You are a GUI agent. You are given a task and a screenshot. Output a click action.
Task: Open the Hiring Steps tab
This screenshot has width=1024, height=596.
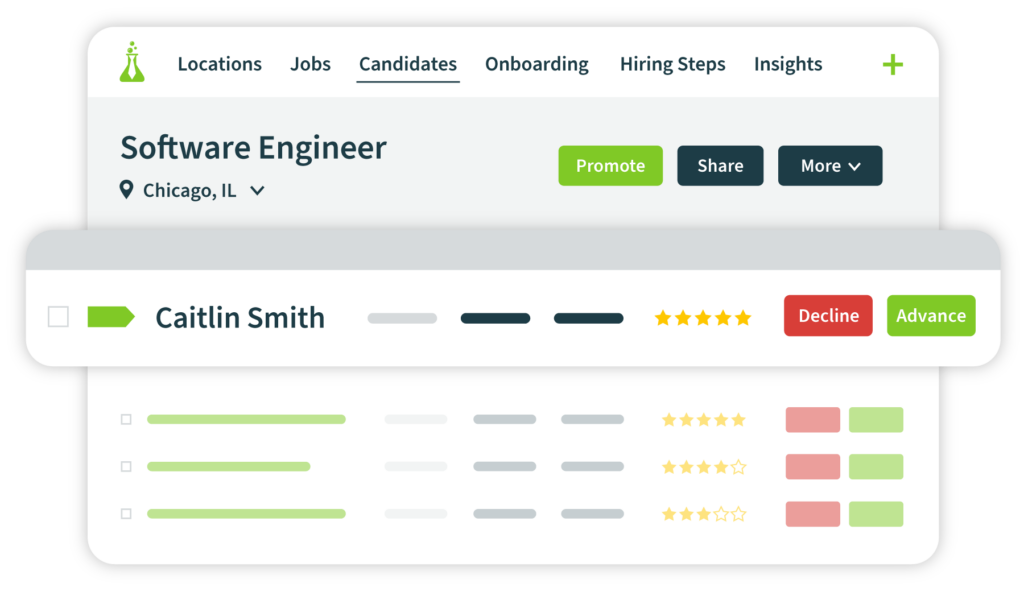[x=673, y=64]
